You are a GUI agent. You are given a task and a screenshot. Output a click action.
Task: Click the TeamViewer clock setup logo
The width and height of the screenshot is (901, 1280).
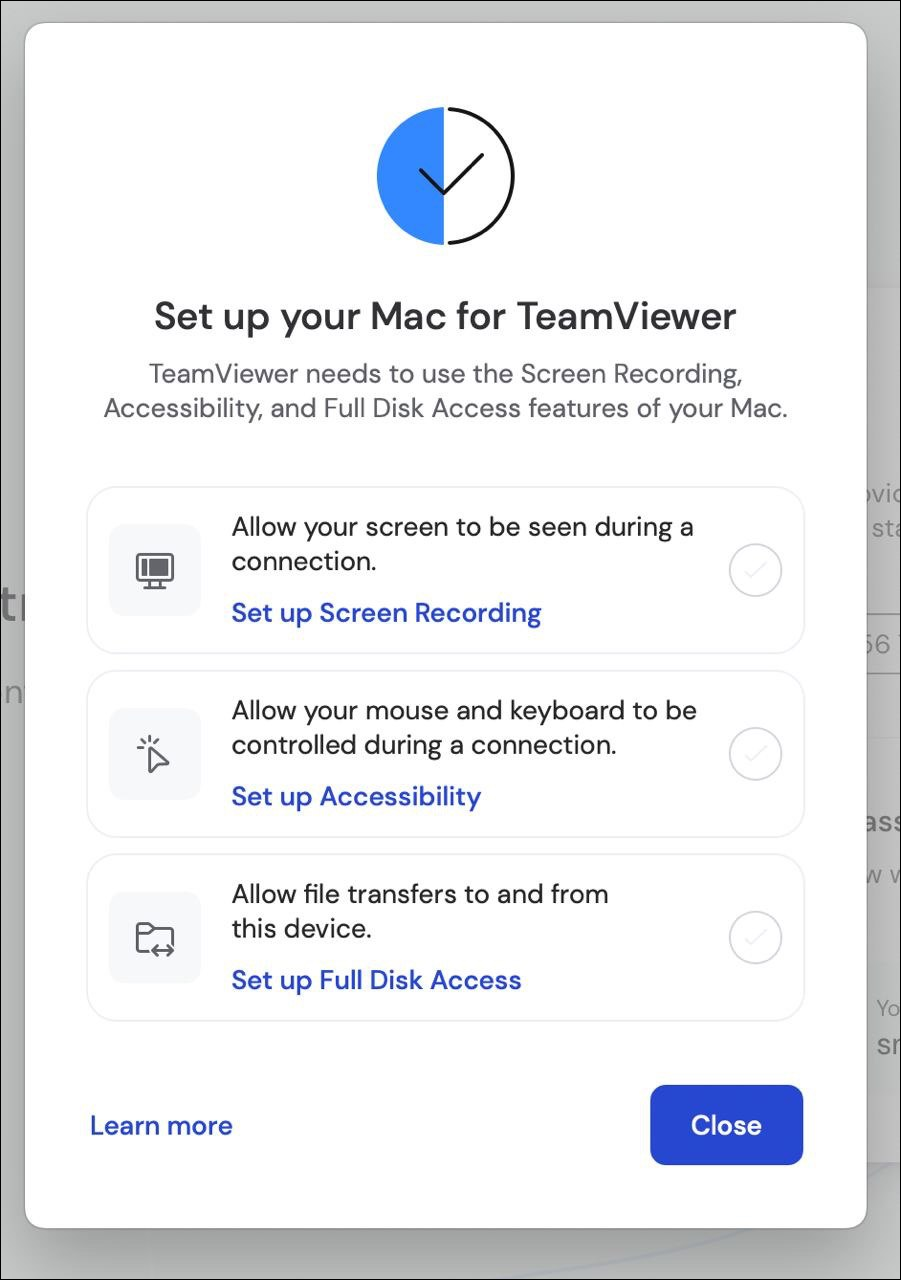coord(445,174)
